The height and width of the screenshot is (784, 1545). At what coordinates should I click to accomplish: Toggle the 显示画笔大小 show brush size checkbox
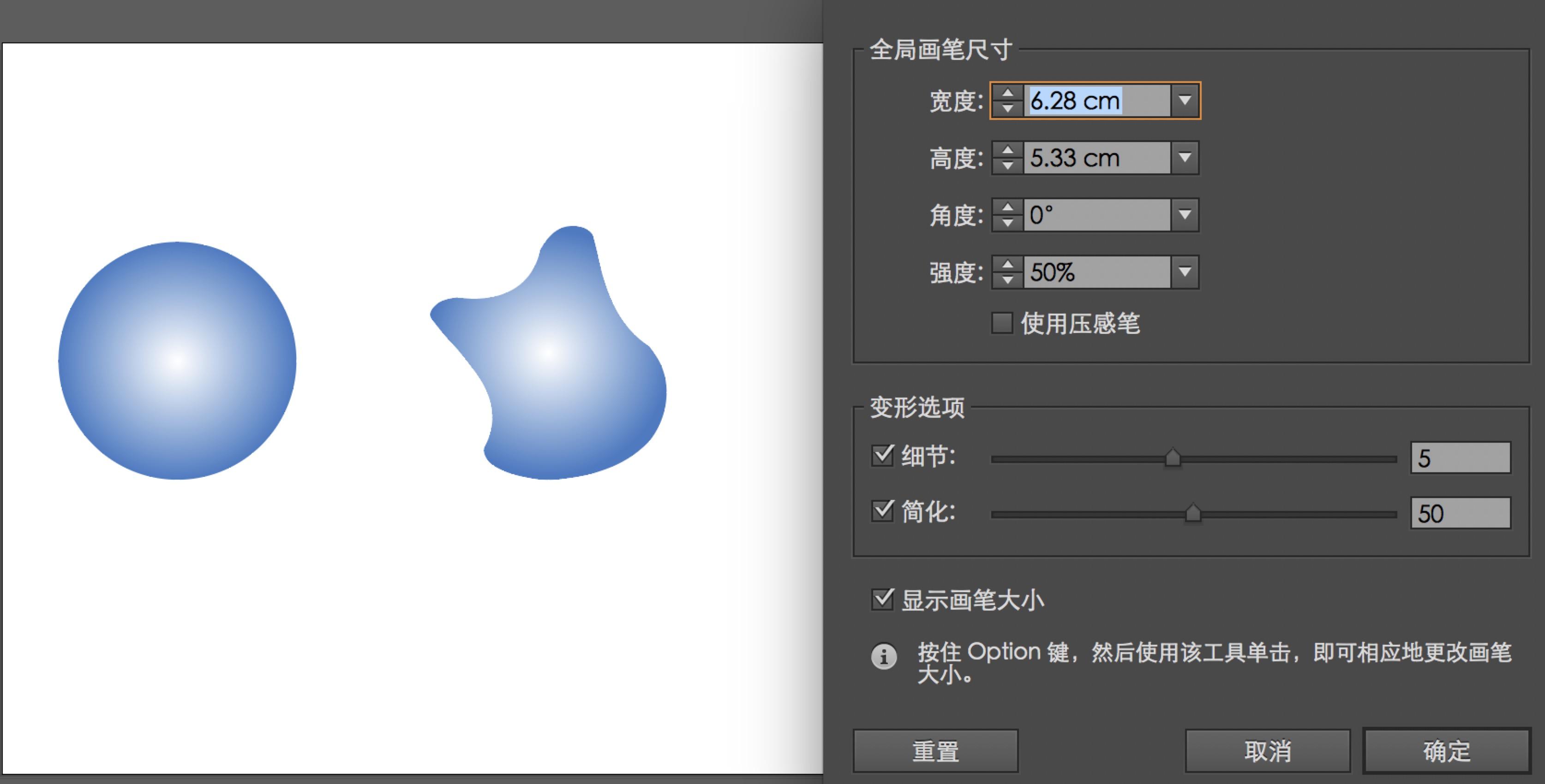[x=882, y=600]
